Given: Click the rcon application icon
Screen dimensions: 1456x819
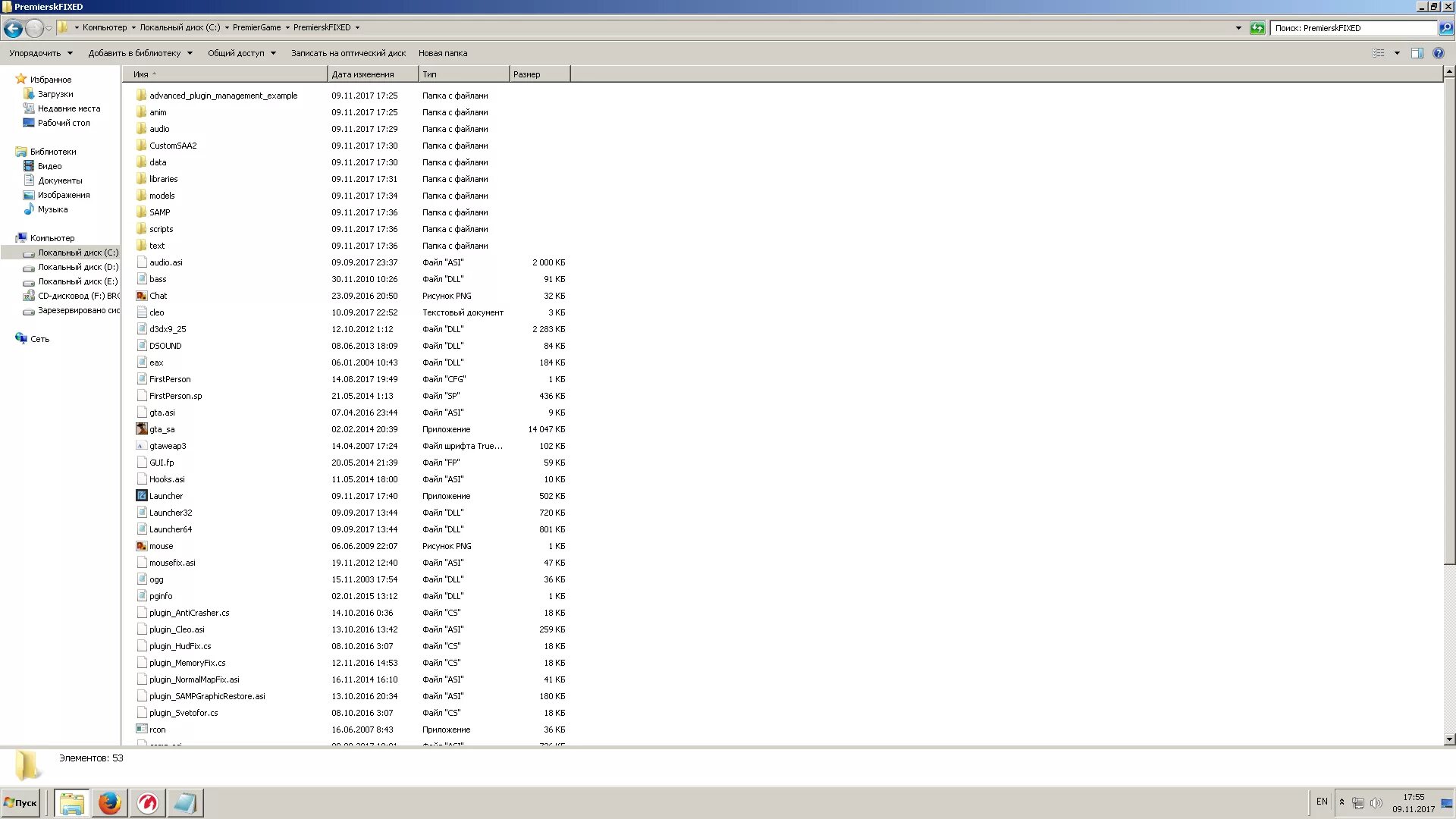Looking at the screenshot, I should coord(141,729).
